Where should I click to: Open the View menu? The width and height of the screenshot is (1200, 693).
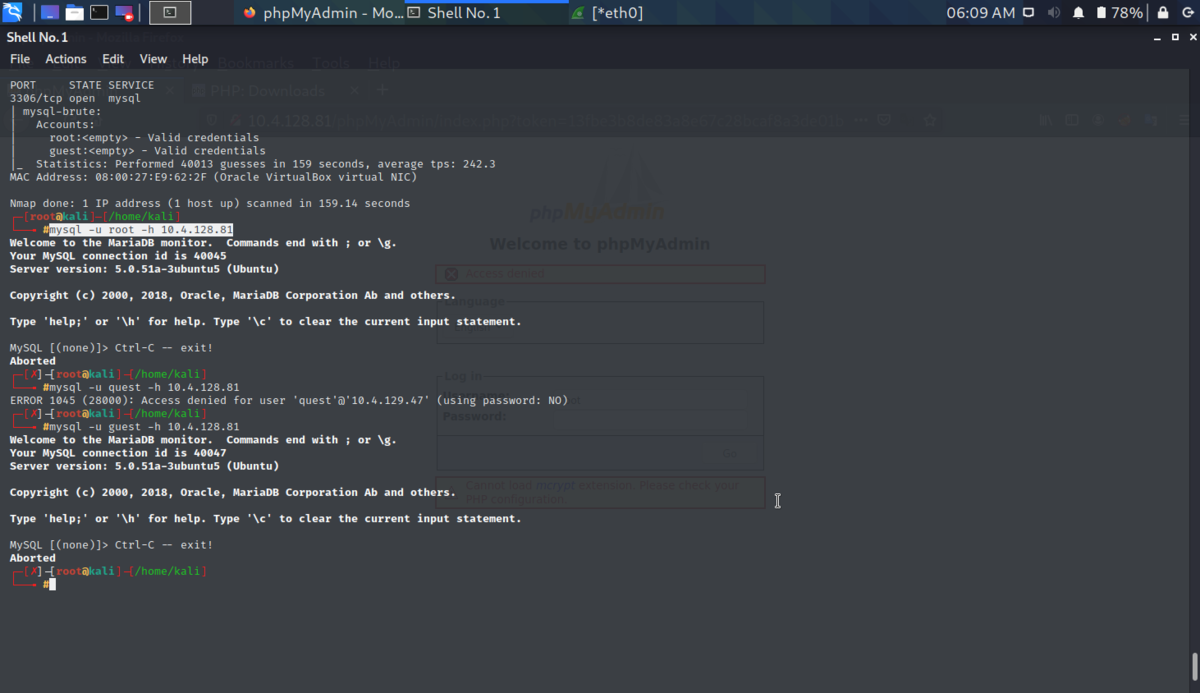click(x=153, y=59)
